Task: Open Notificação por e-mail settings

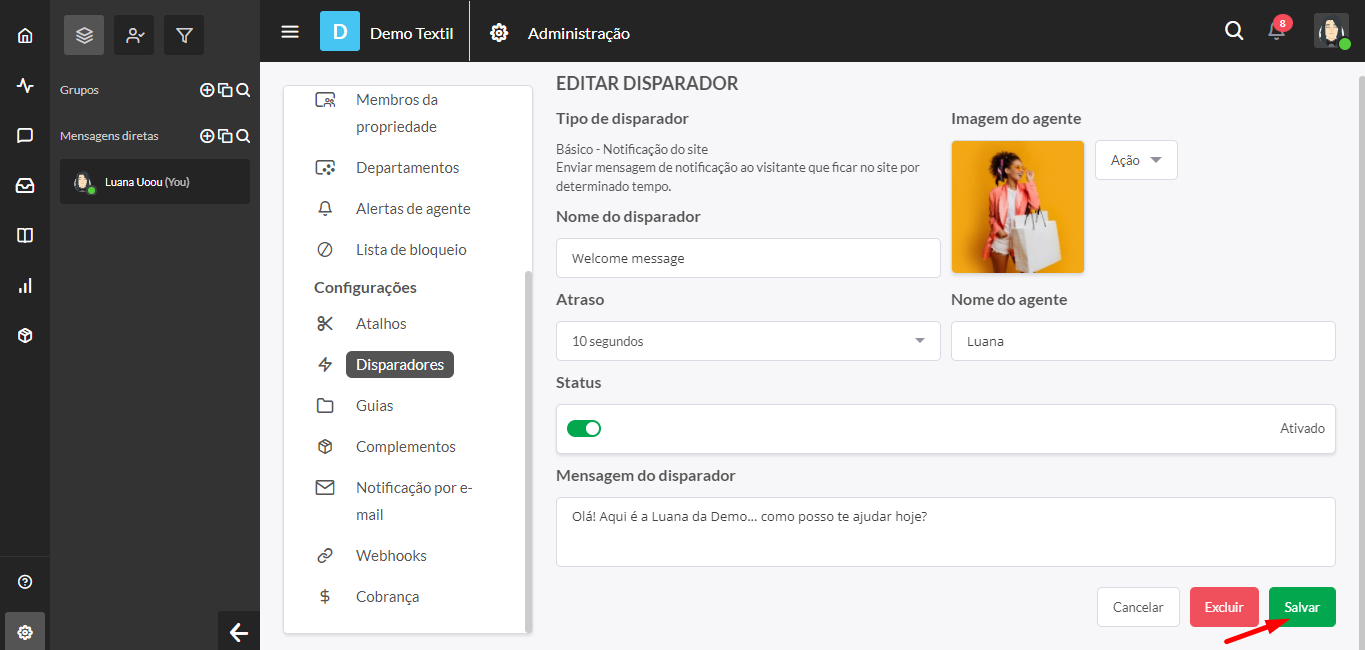Action: tap(414, 501)
